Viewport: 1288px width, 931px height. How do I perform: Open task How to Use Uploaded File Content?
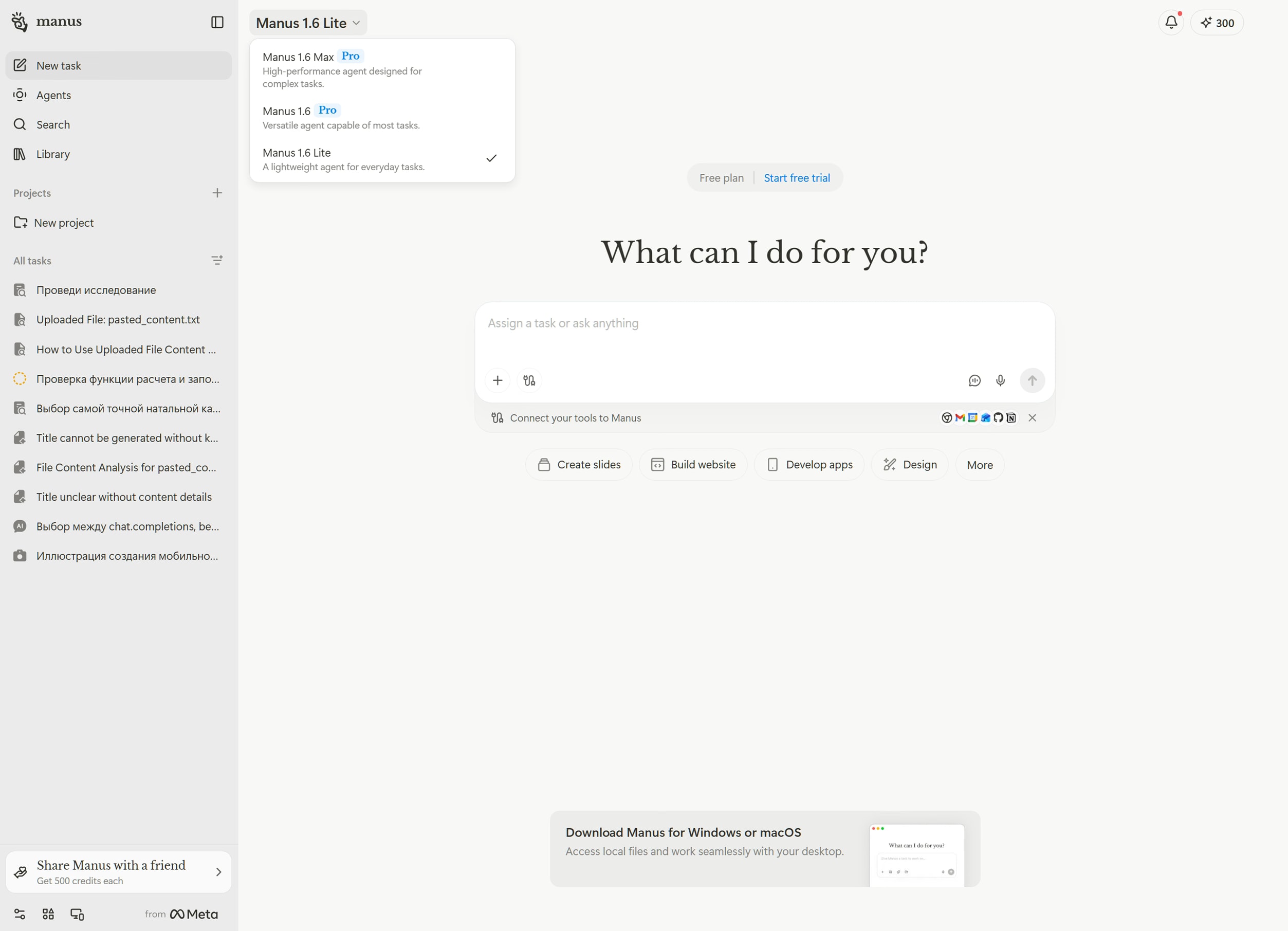(119, 350)
